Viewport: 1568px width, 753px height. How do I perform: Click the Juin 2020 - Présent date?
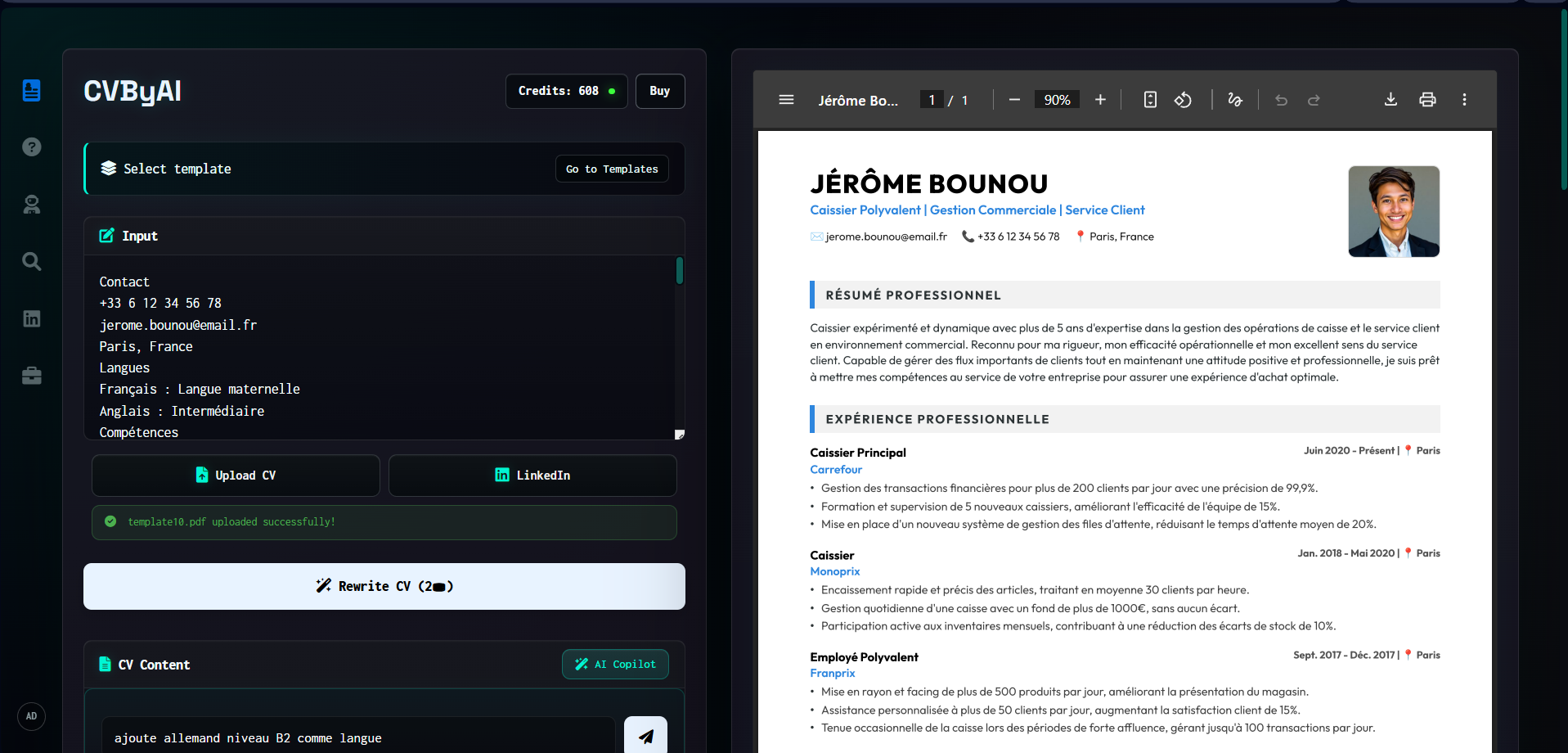pos(1350,451)
